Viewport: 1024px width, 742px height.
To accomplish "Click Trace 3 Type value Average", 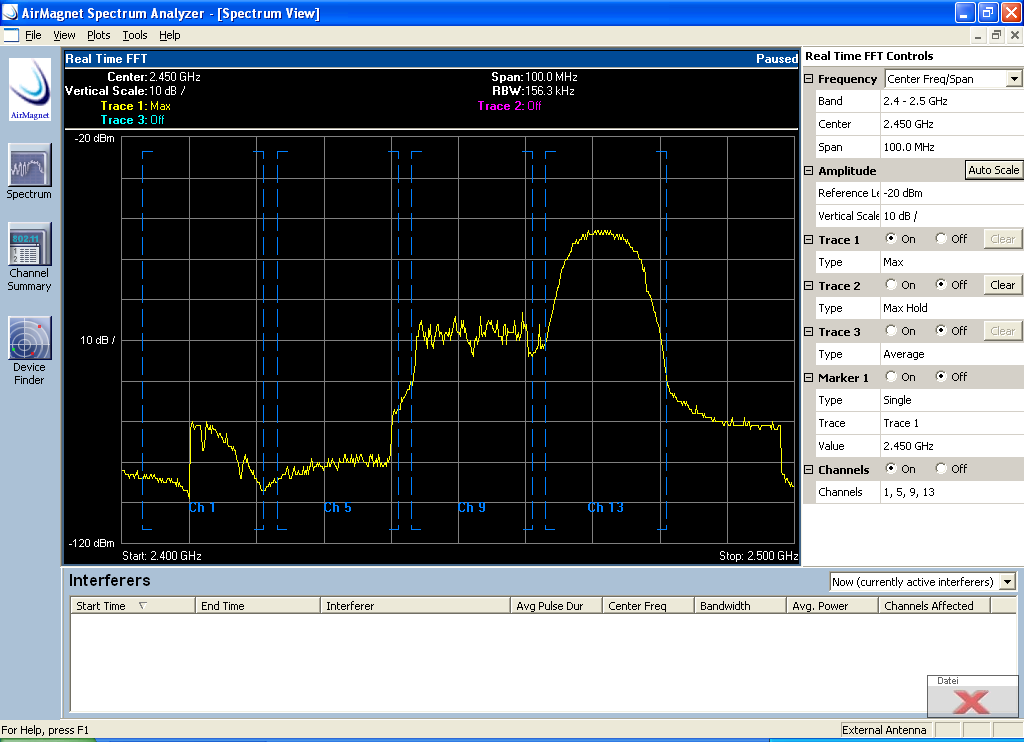I will (952, 354).
